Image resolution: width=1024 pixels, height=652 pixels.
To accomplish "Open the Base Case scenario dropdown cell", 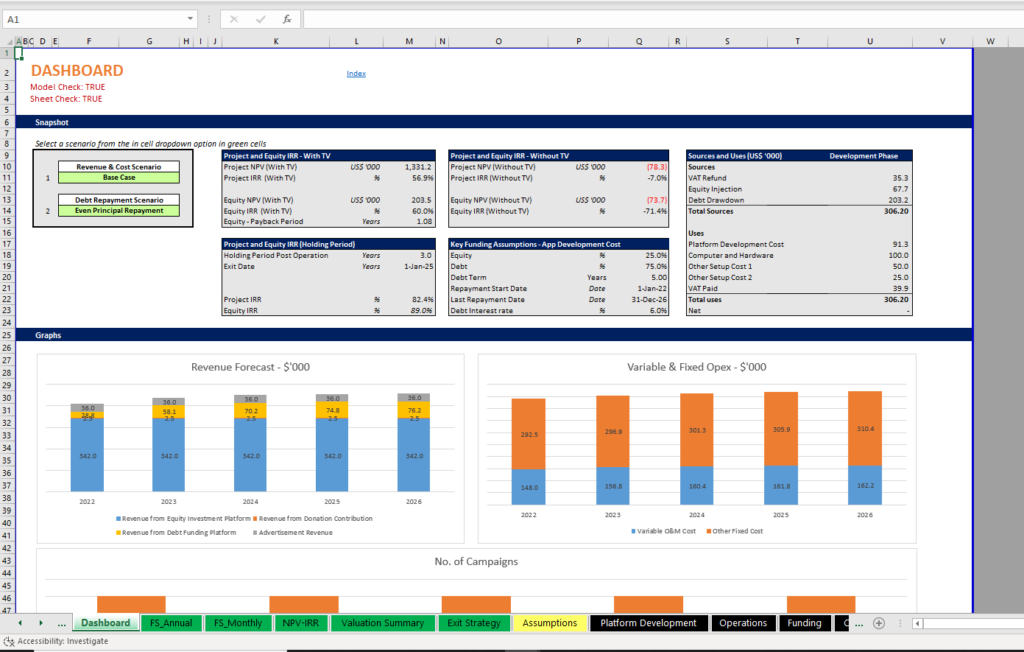I will click(118, 177).
